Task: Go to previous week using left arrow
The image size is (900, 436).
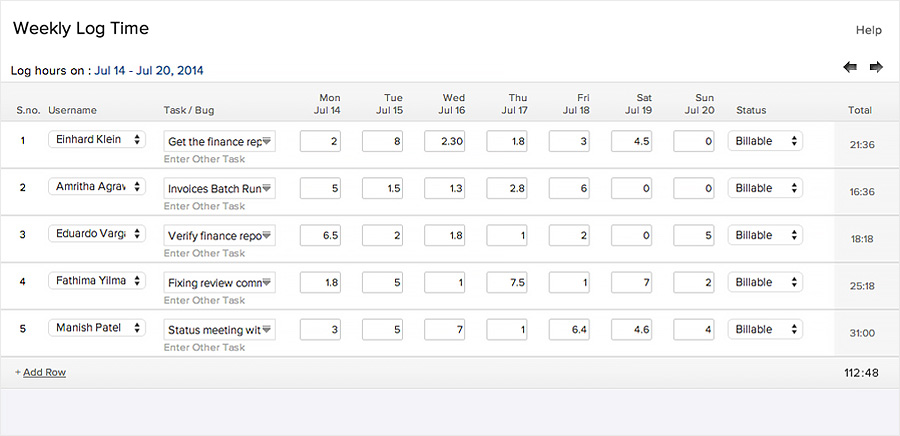Action: pyautogui.click(x=850, y=67)
